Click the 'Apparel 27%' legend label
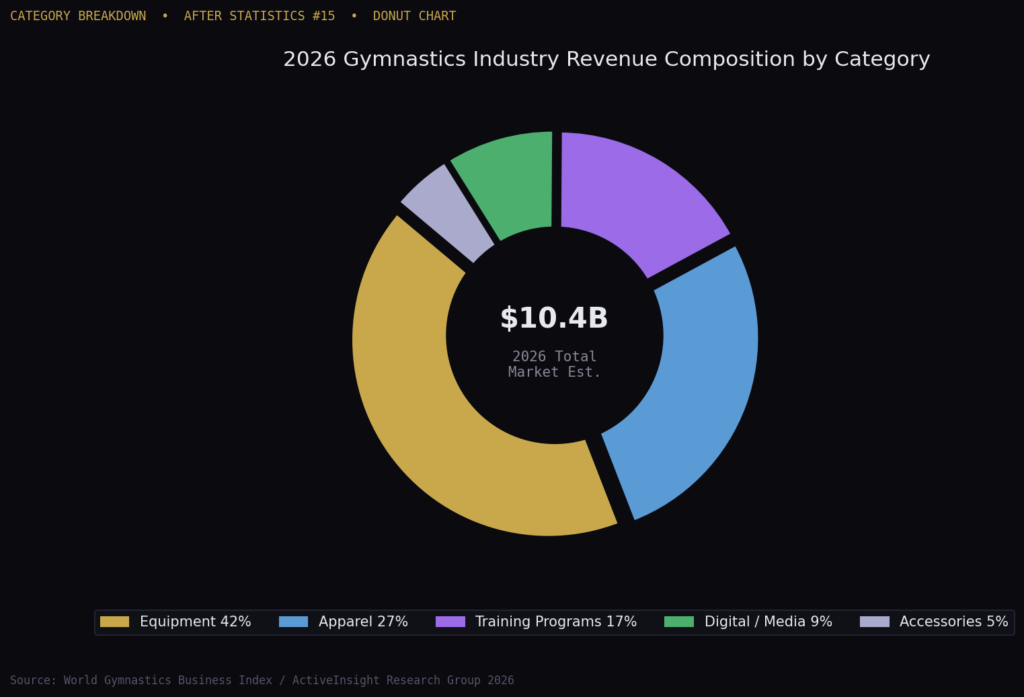1024x697 pixels. [x=363, y=621]
